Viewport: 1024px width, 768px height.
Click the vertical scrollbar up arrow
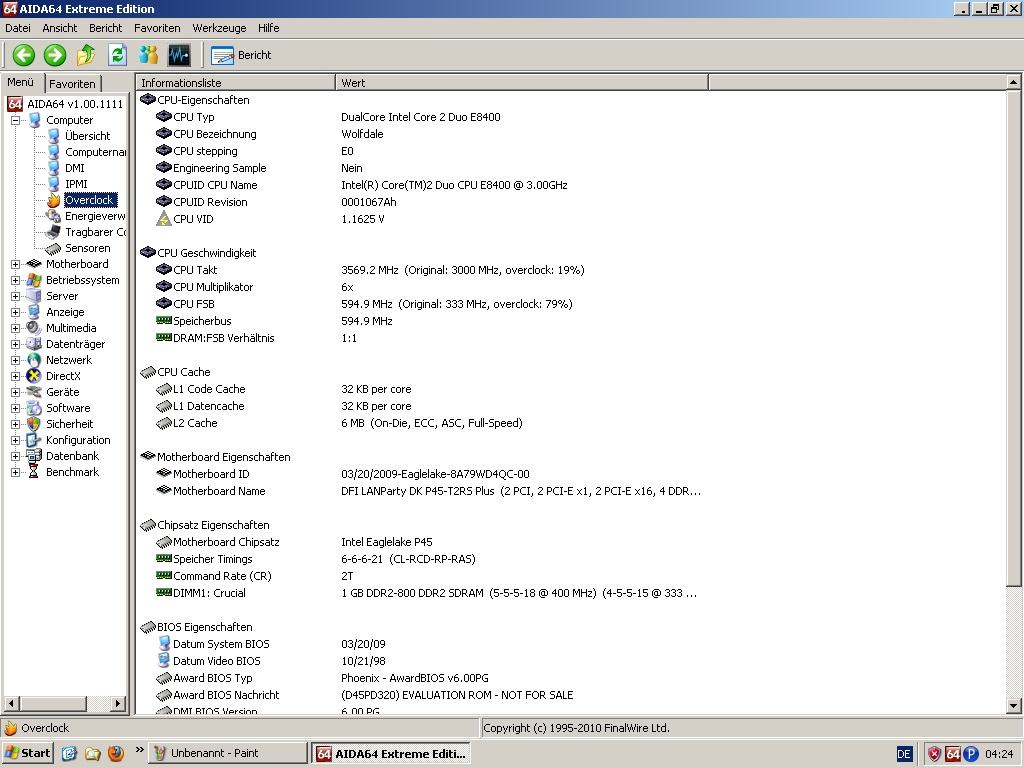pos(1013,82)
